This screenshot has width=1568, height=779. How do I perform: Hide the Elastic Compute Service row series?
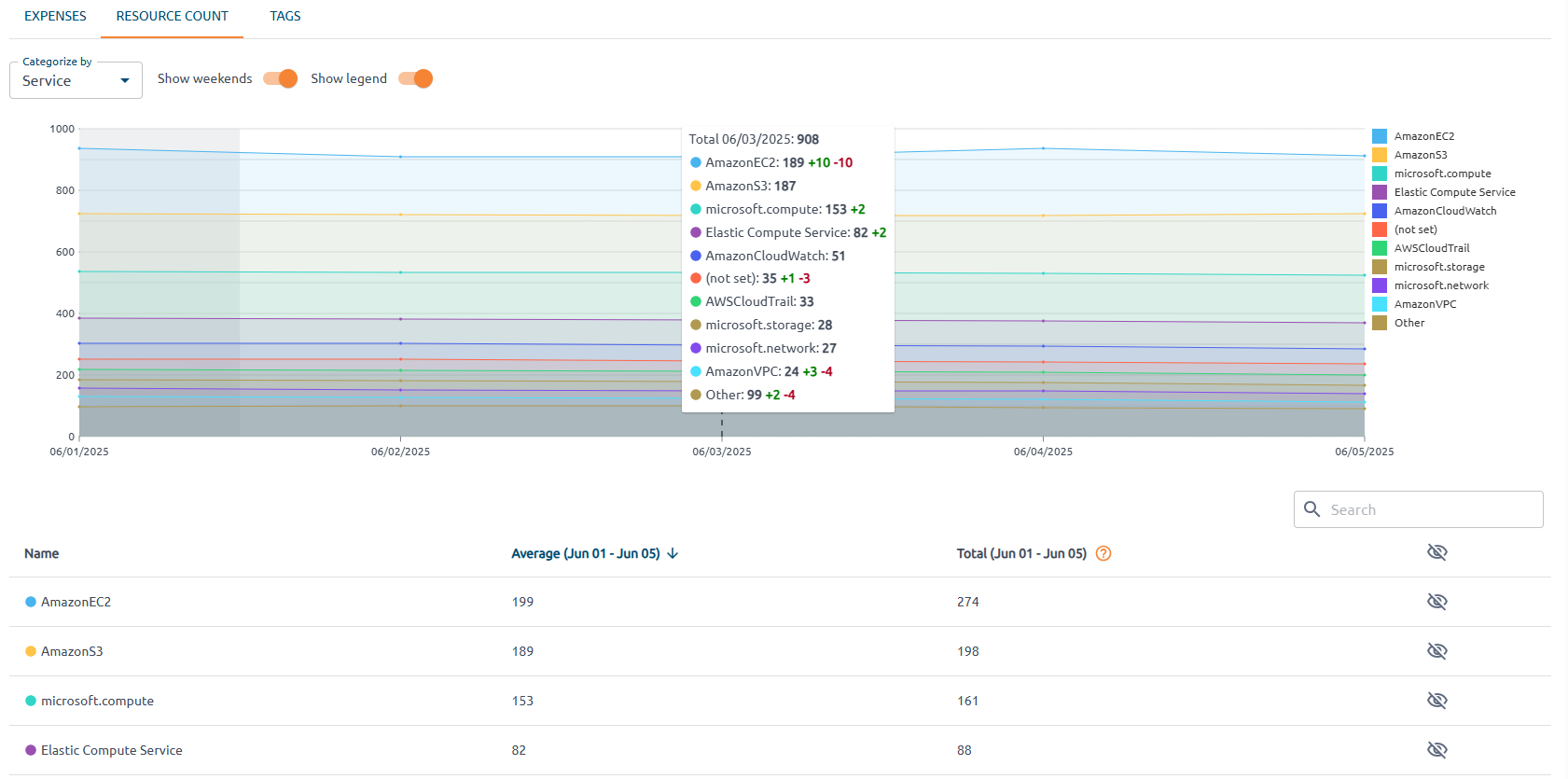pos(1437,750)
